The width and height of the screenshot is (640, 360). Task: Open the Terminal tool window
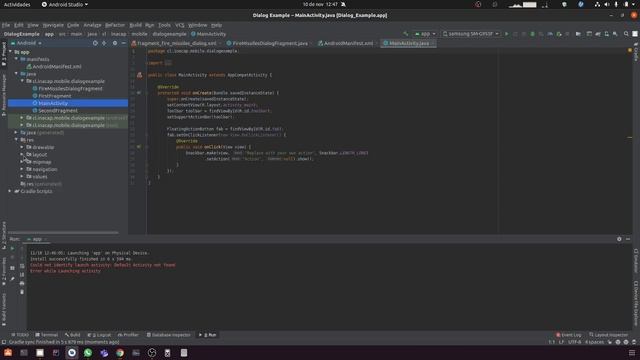coord(47,335)
